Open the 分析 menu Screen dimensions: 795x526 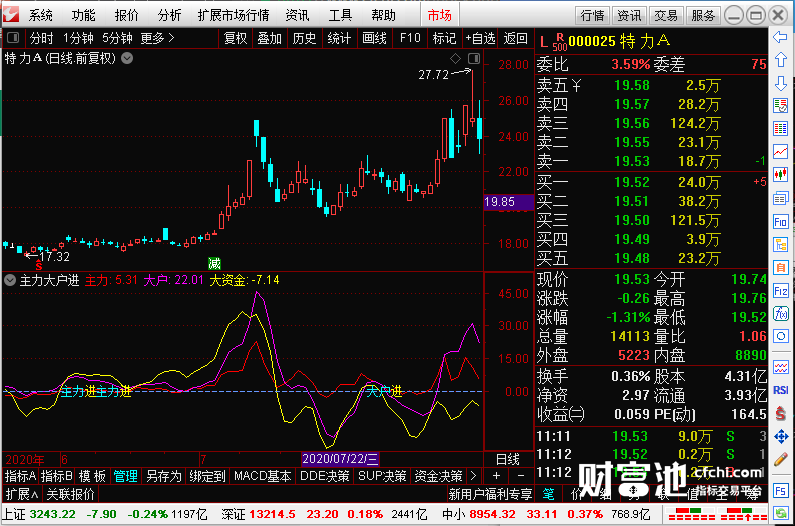tap(169, 15)
